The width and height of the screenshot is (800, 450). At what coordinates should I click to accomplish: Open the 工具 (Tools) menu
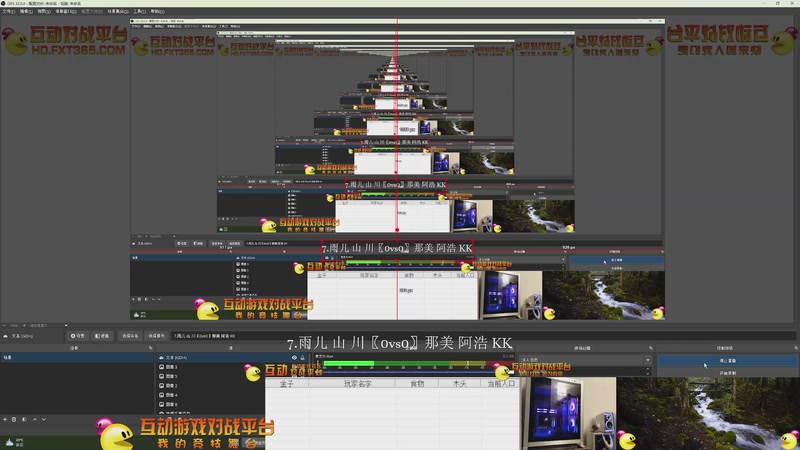click(x=139, y=11)
